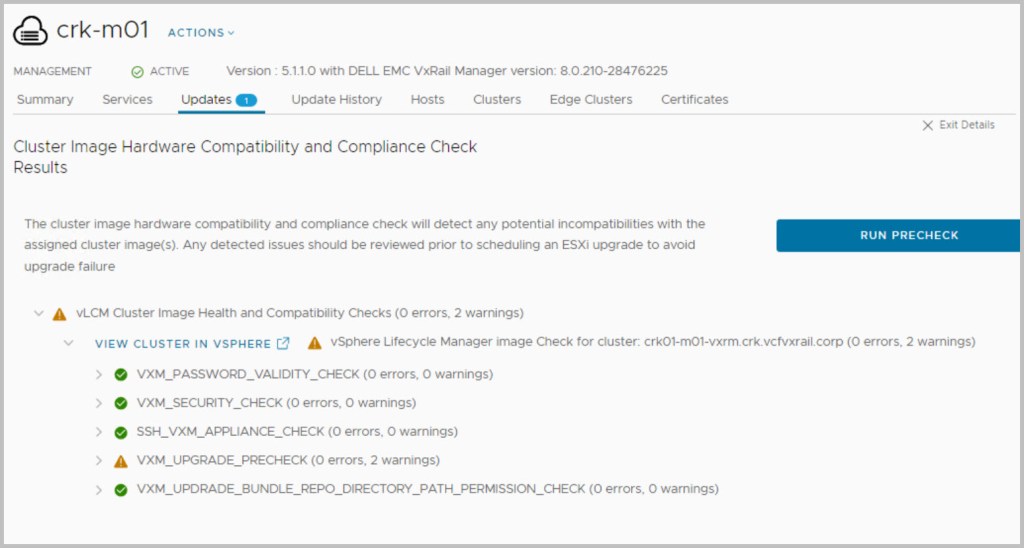
Task: Click green check icon for VXM_PASSWORD_VALIDITY_CHECK
Action: pyautogui.click(x=121, y=375)
